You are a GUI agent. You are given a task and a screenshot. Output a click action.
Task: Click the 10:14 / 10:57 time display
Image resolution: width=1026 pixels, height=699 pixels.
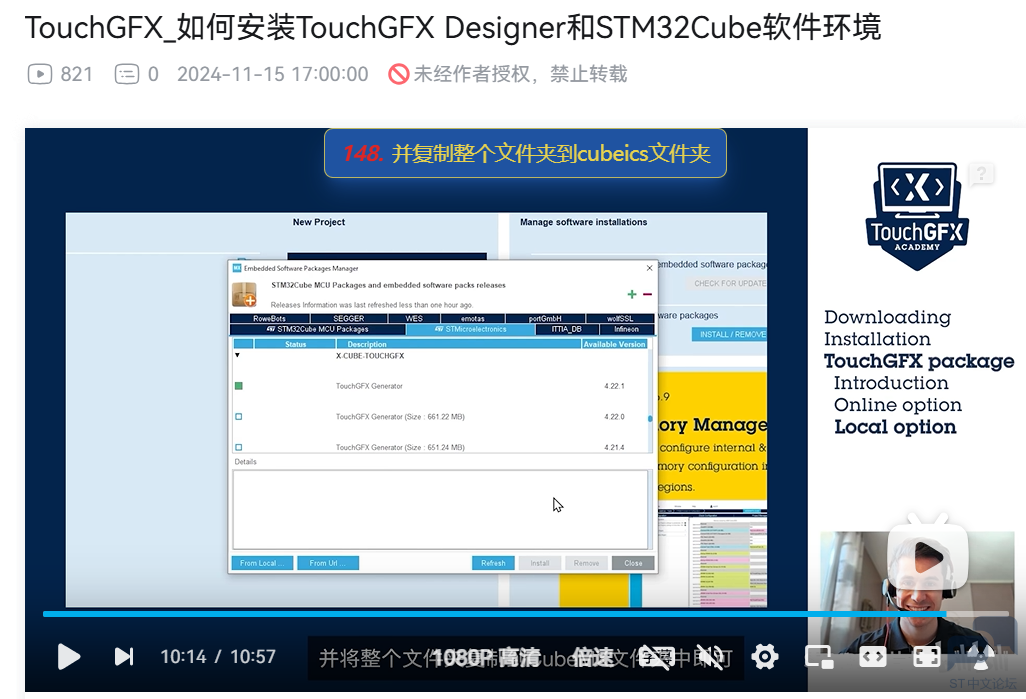tap(218, 656)
